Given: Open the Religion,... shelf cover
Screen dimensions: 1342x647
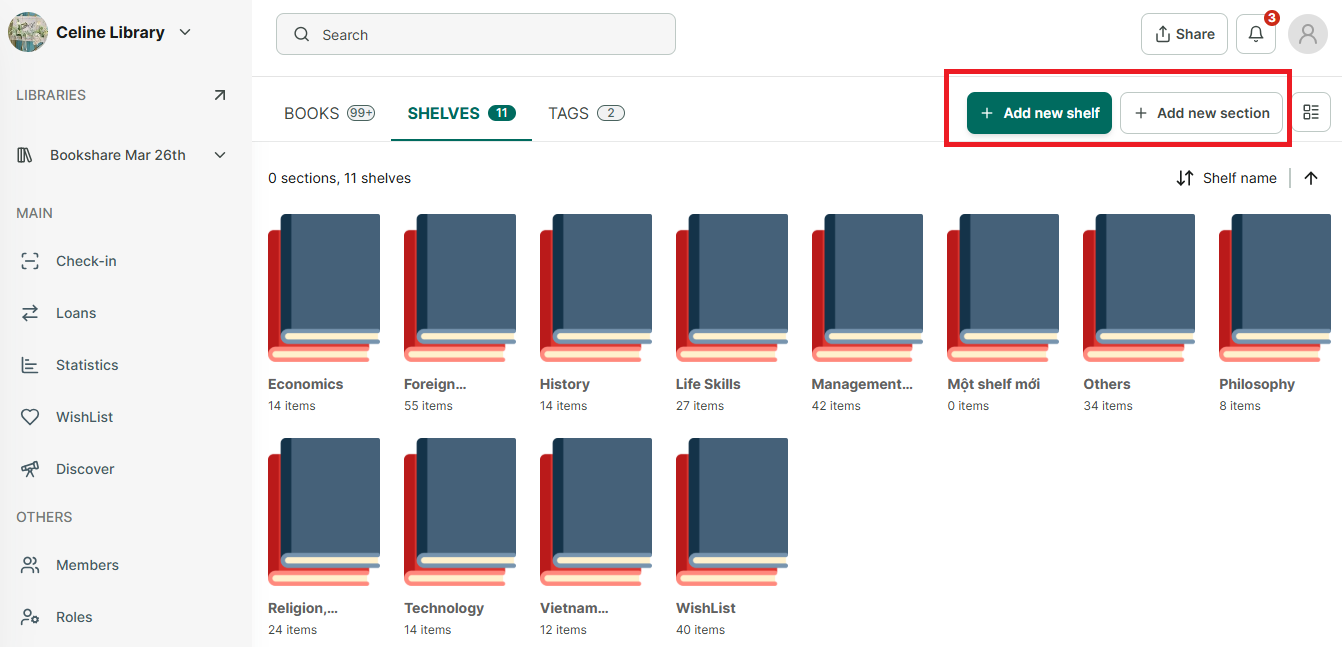Looking at the screenshot, I should 324,512.
